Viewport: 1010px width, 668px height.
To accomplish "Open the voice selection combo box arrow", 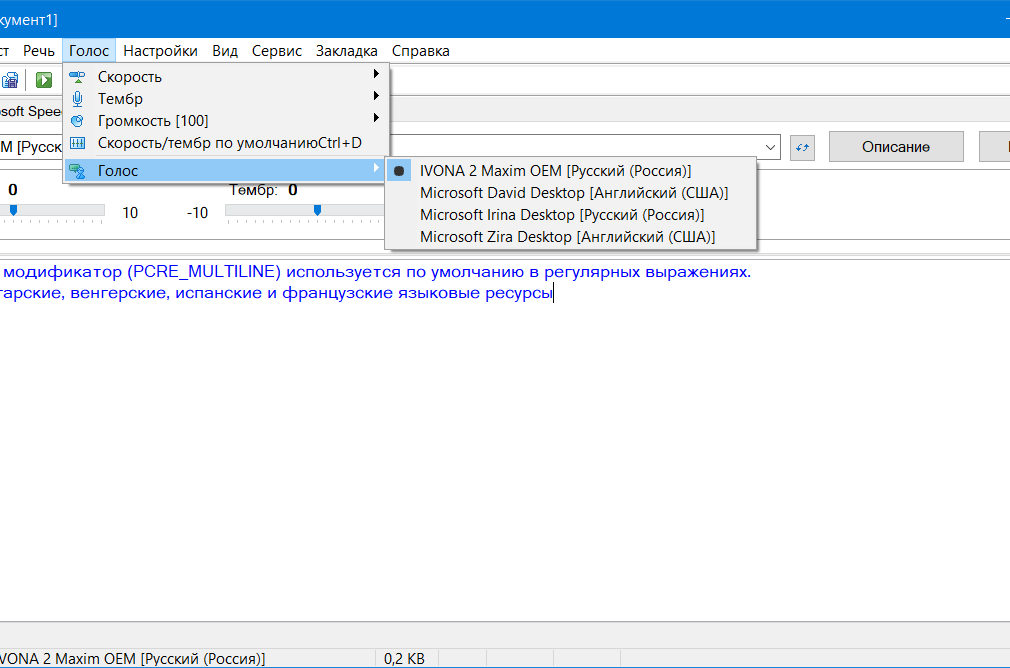I will [770, 148].
